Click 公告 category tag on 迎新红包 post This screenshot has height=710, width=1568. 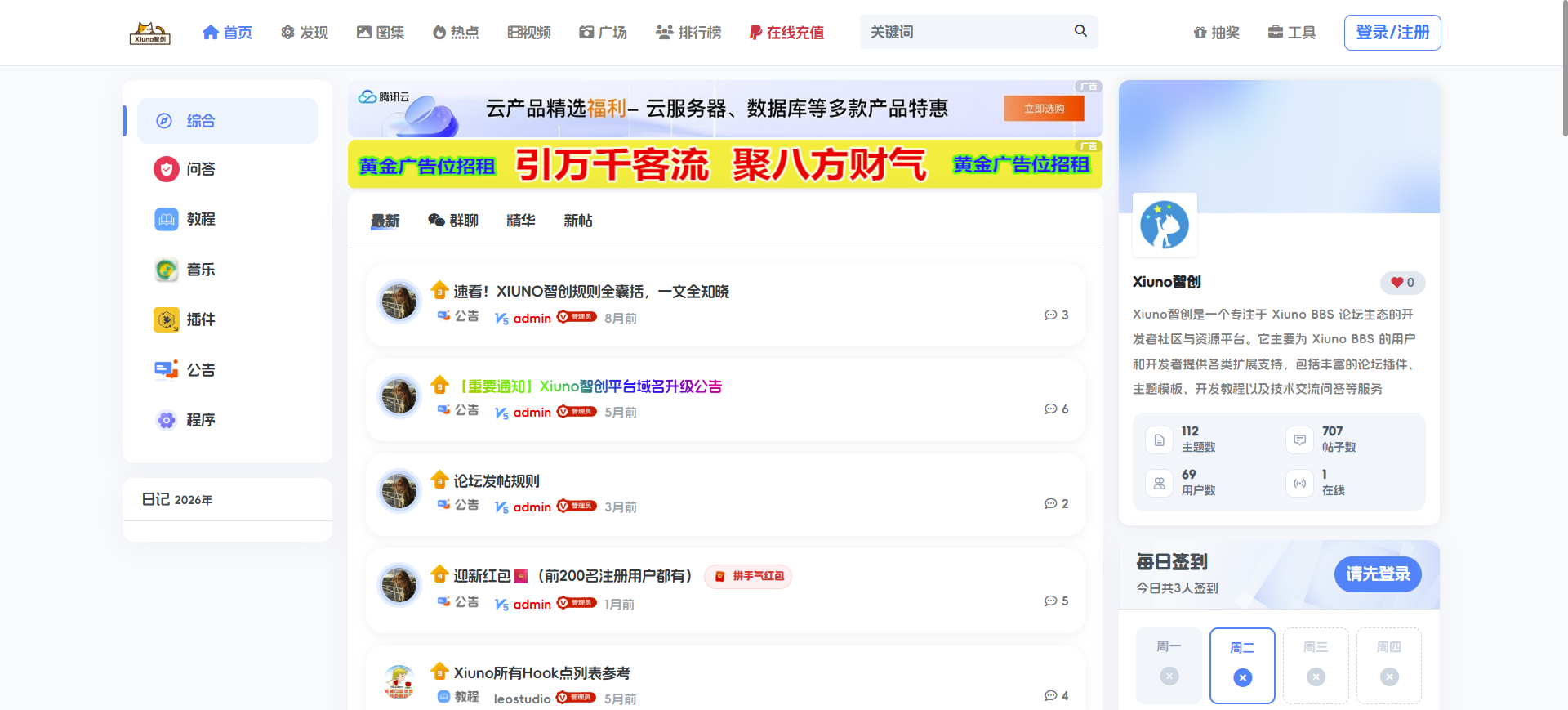click(x=458, y=602)
